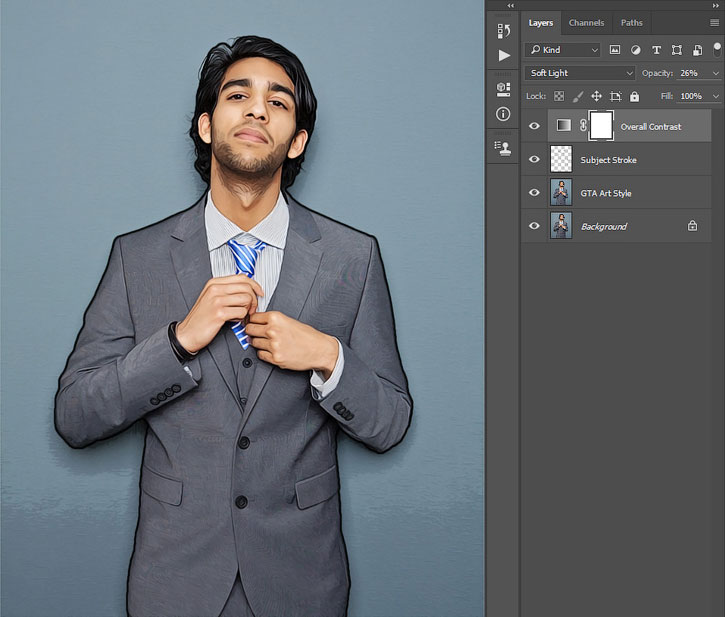This screenshot has height=617, width=725.
Task: Select the Overall Contrast layer mask thumbnail
Action: [x=601, y=126]
